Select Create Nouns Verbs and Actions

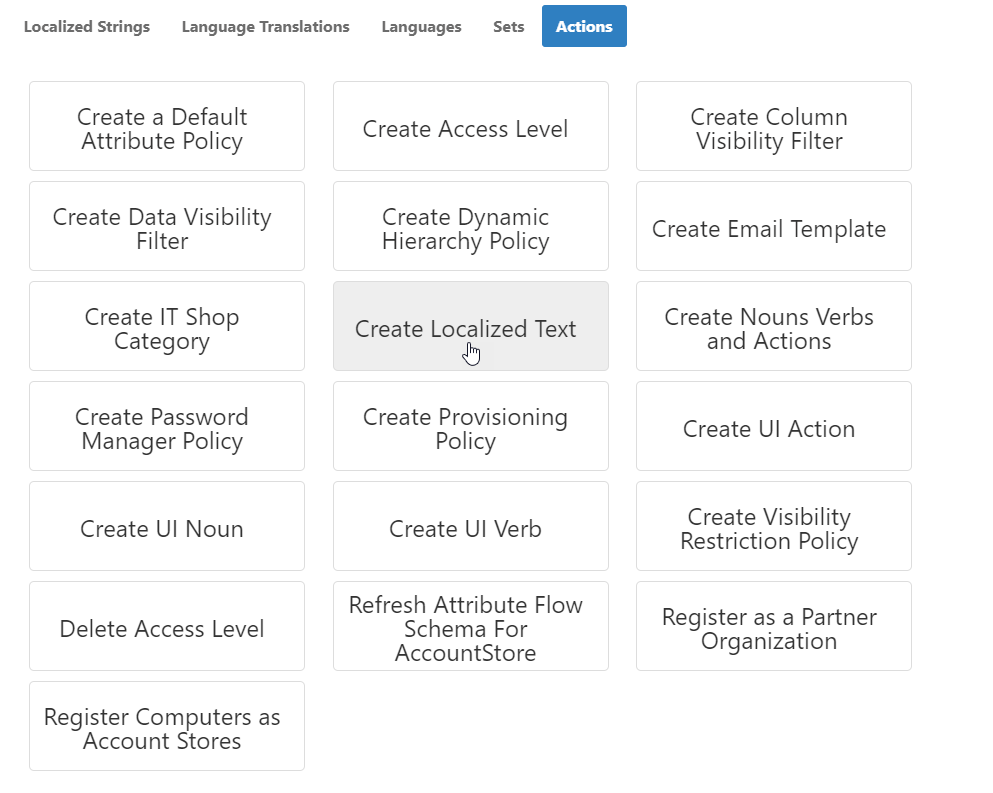pyautogui.click(x=773, y=326)
